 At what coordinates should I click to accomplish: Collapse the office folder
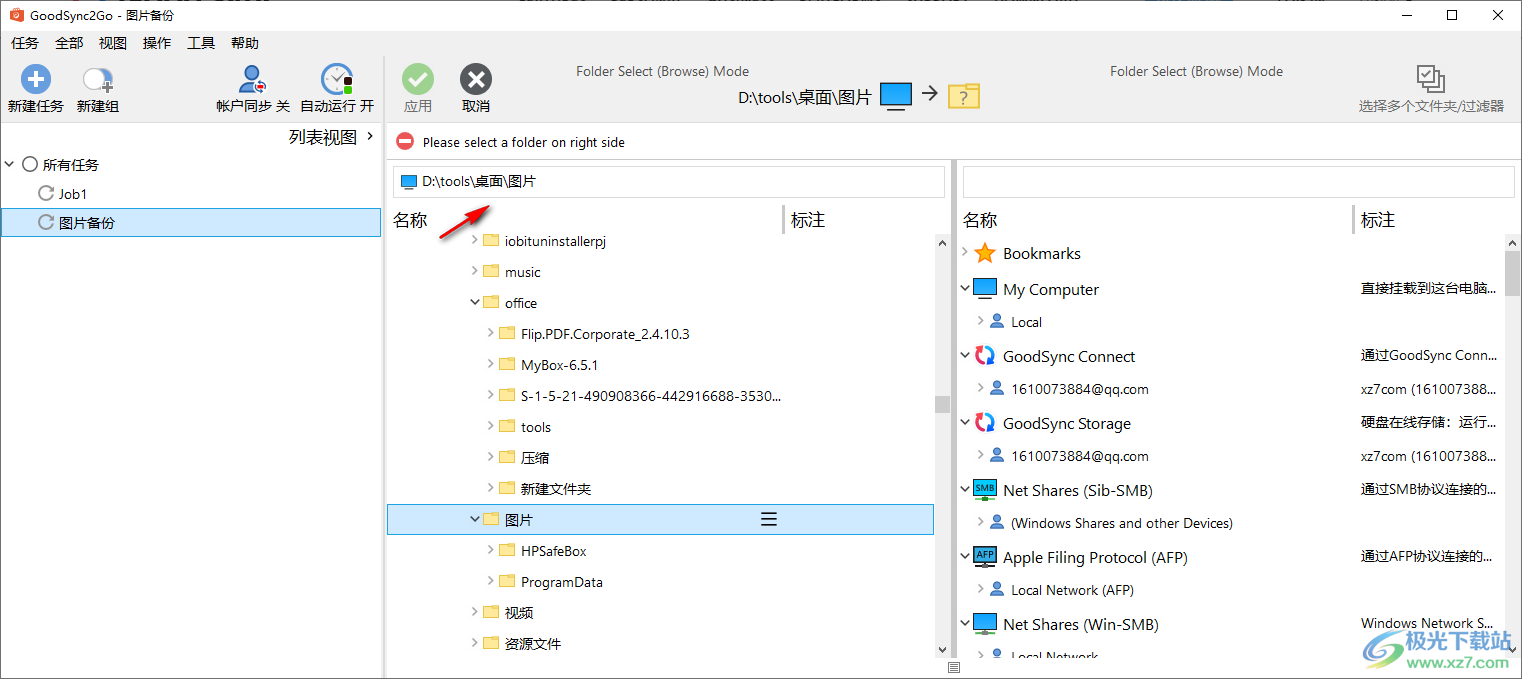pos(475,302)
